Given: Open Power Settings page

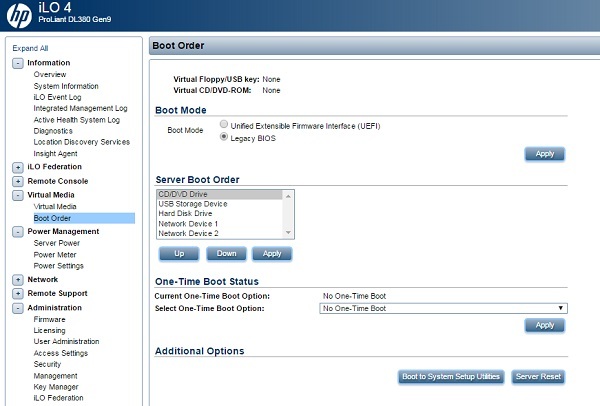Looking at the screenshot, I should click(x=59, y=266).
